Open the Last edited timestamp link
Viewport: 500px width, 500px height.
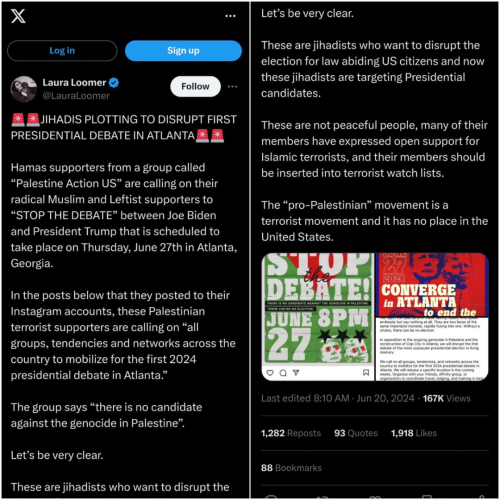coord(338,398)
